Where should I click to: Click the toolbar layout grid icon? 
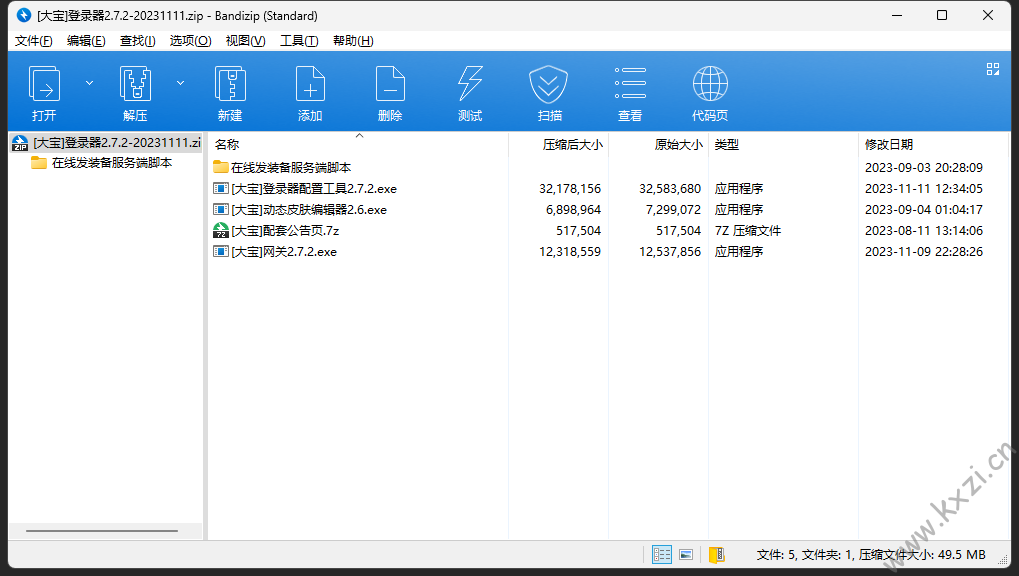[x=992, y=69]
